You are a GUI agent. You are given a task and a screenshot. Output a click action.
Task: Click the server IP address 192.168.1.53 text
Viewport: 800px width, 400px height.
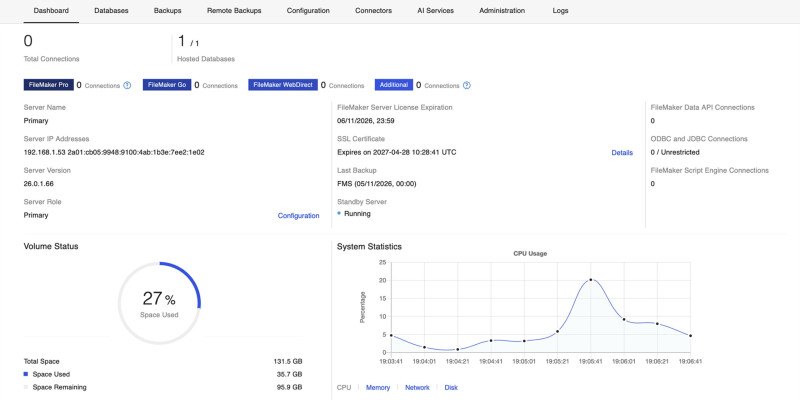[44, 152]
